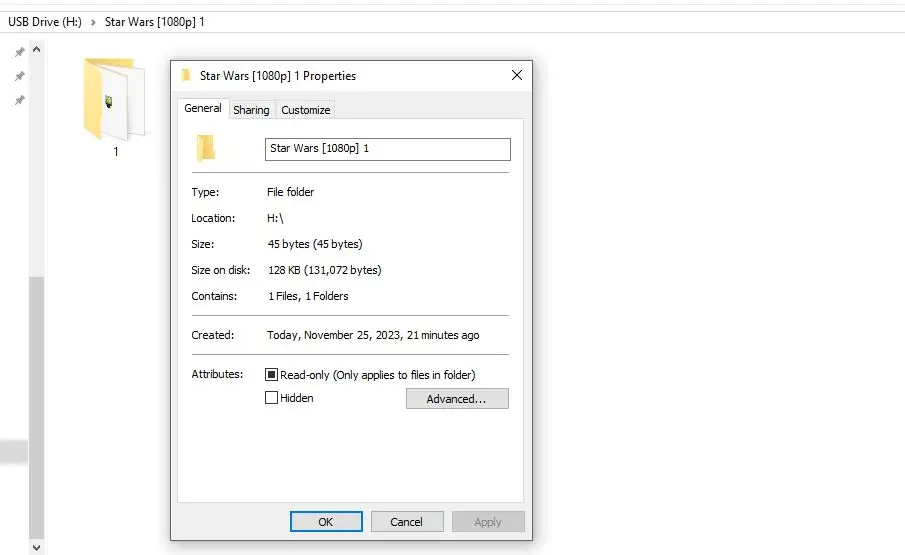The image size is (905, 555).
Task: Click the sidebar scroll down arrow
Action: 36,548
